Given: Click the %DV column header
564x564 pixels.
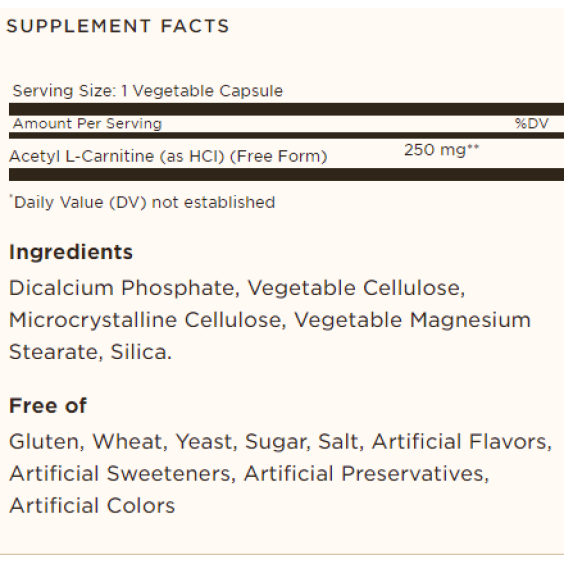Looking at the screenshot, I should click(x=532, y=124).
